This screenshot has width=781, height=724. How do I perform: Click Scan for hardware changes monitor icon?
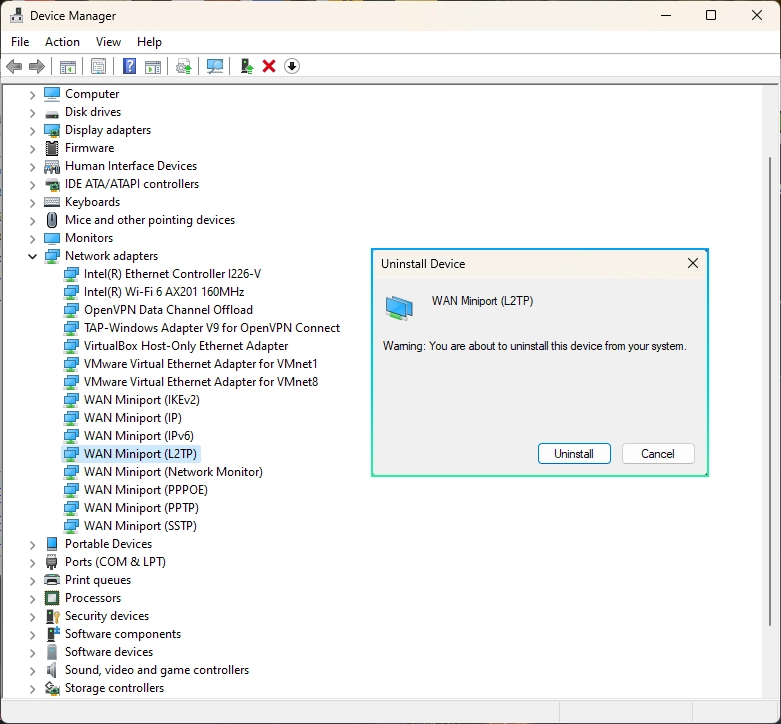(215, 66)
